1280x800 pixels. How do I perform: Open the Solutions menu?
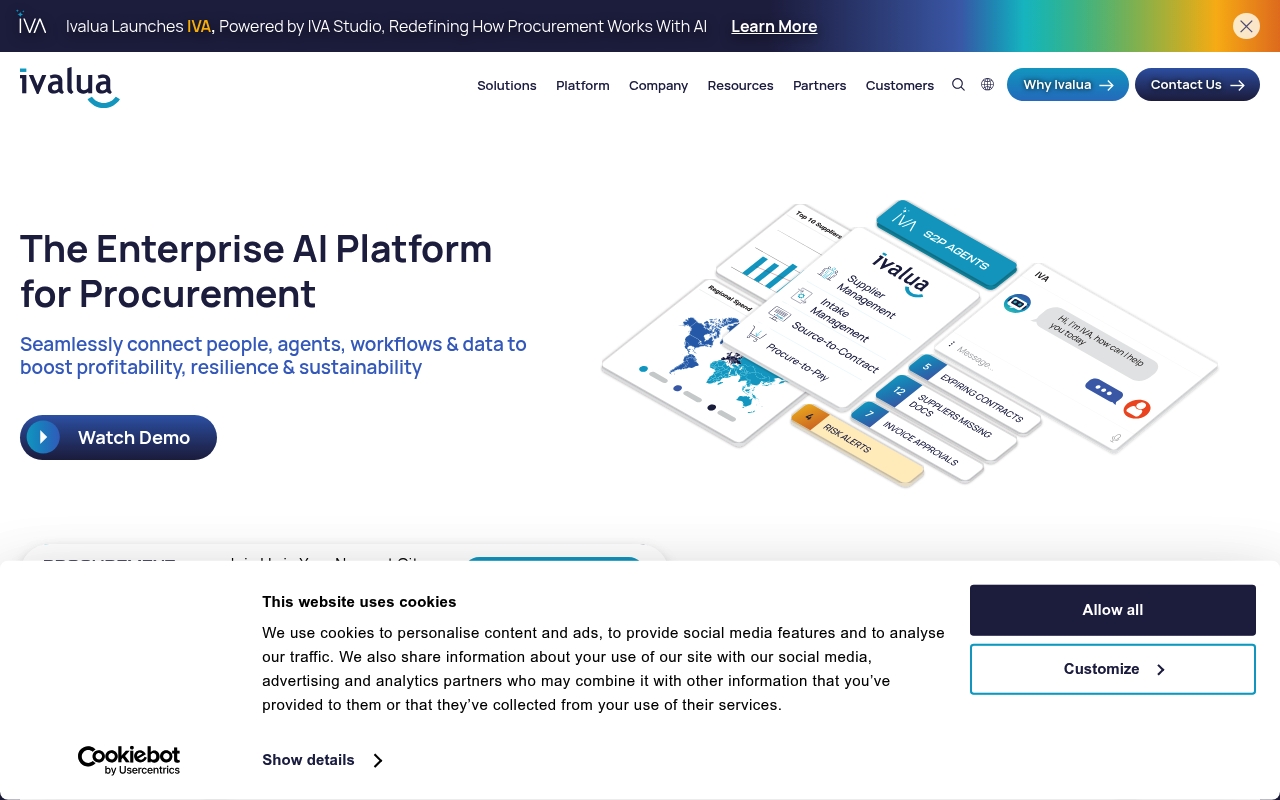tap(507, 85)
